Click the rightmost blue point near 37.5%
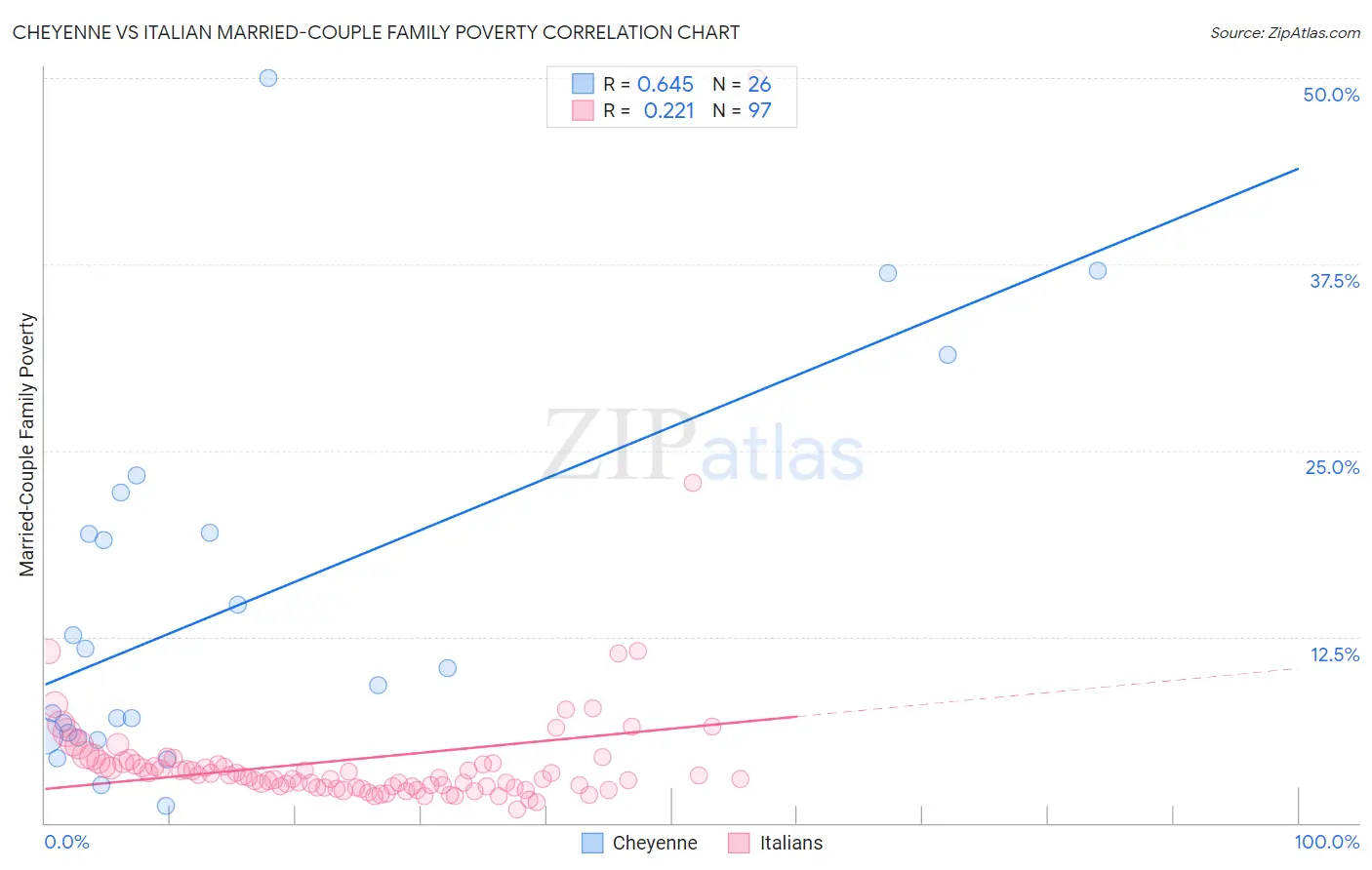Viewport: 1372px width, 870px height. [x=1098, y=271]
